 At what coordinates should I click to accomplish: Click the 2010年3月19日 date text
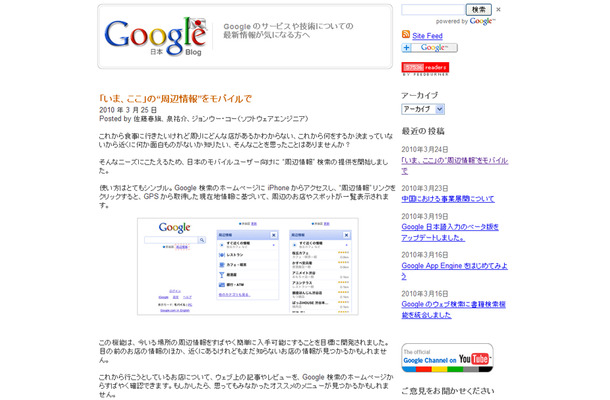click(x=425, y=216)
